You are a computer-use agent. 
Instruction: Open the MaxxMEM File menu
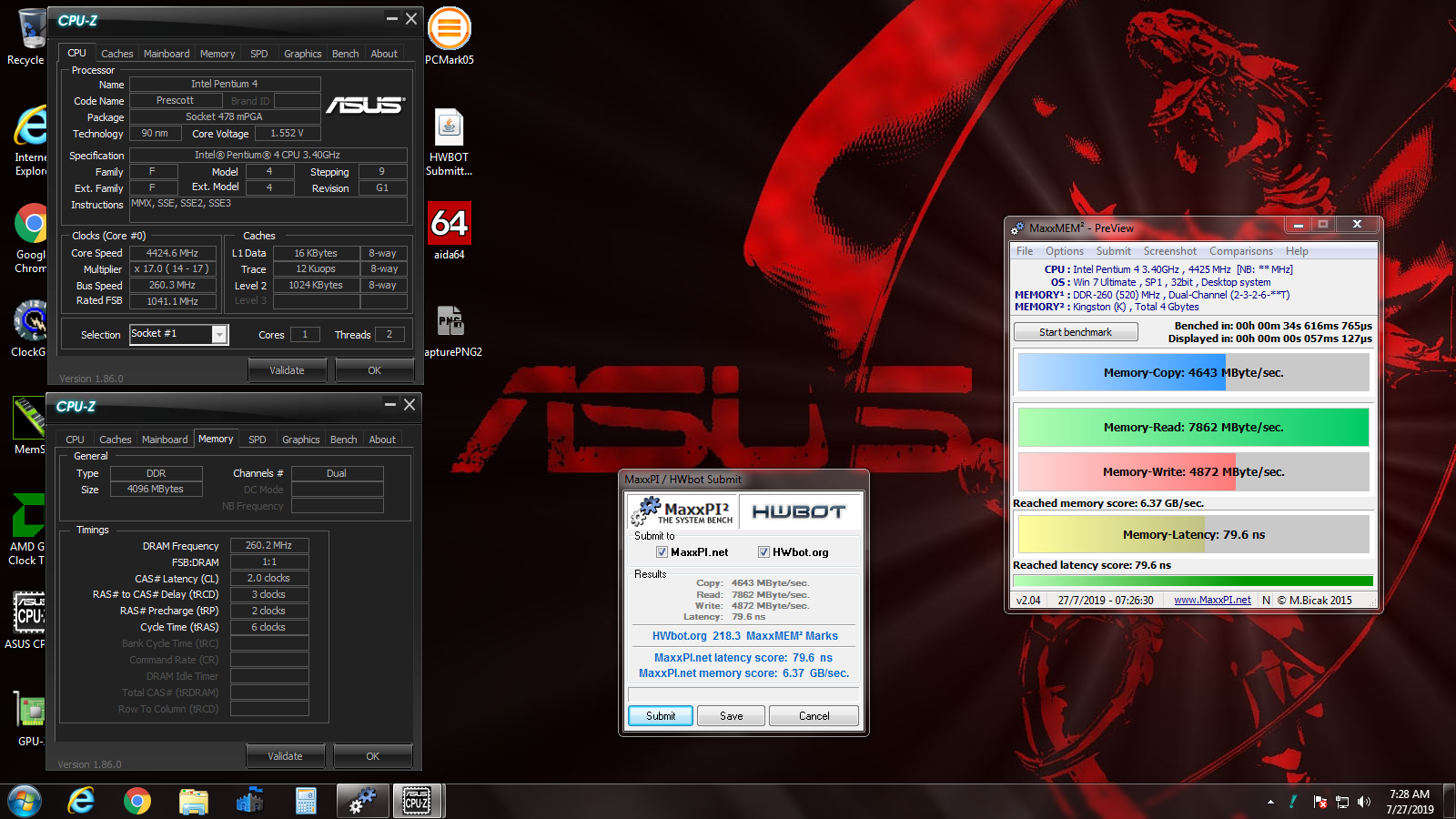coord(1025,251)
